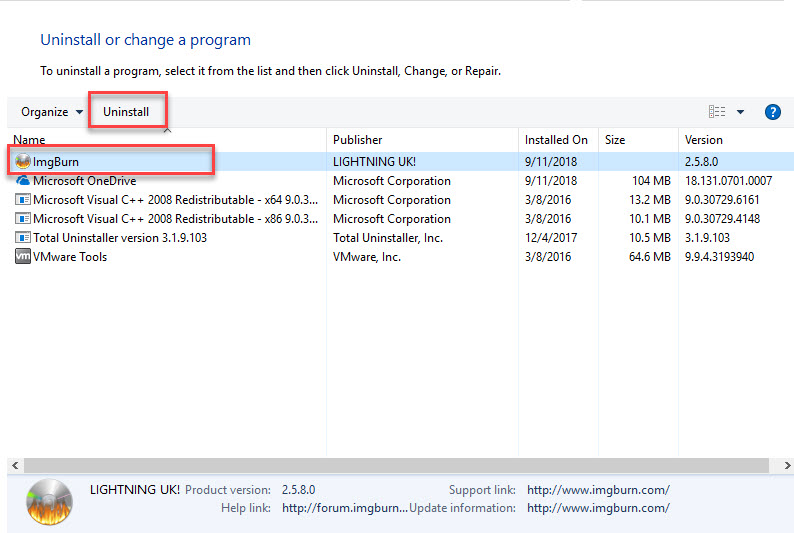794x533 pixels.
Task: Click the 10.5 MB size cell
Action: point(650,238)
